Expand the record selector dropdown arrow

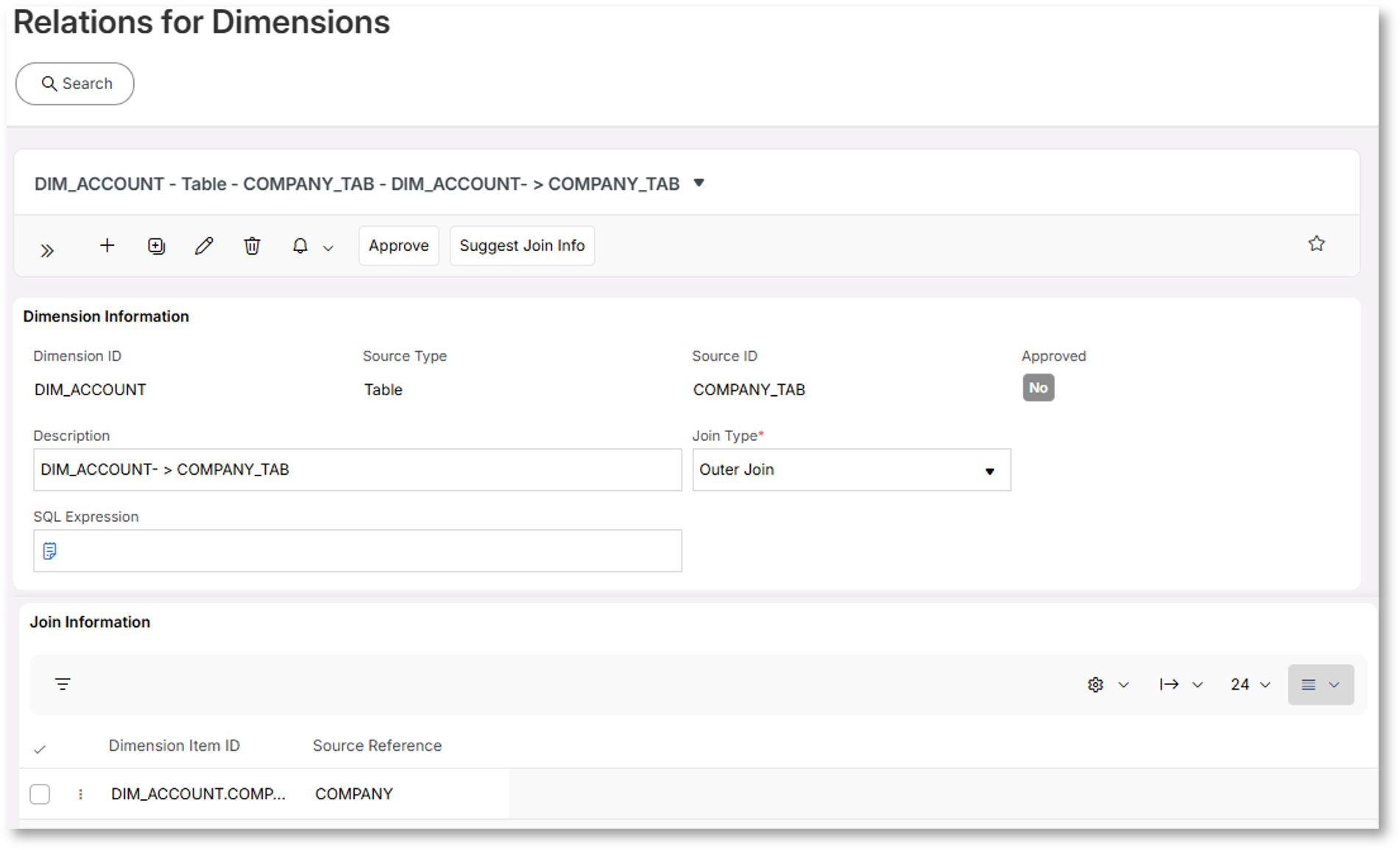(x=699, y=183)
